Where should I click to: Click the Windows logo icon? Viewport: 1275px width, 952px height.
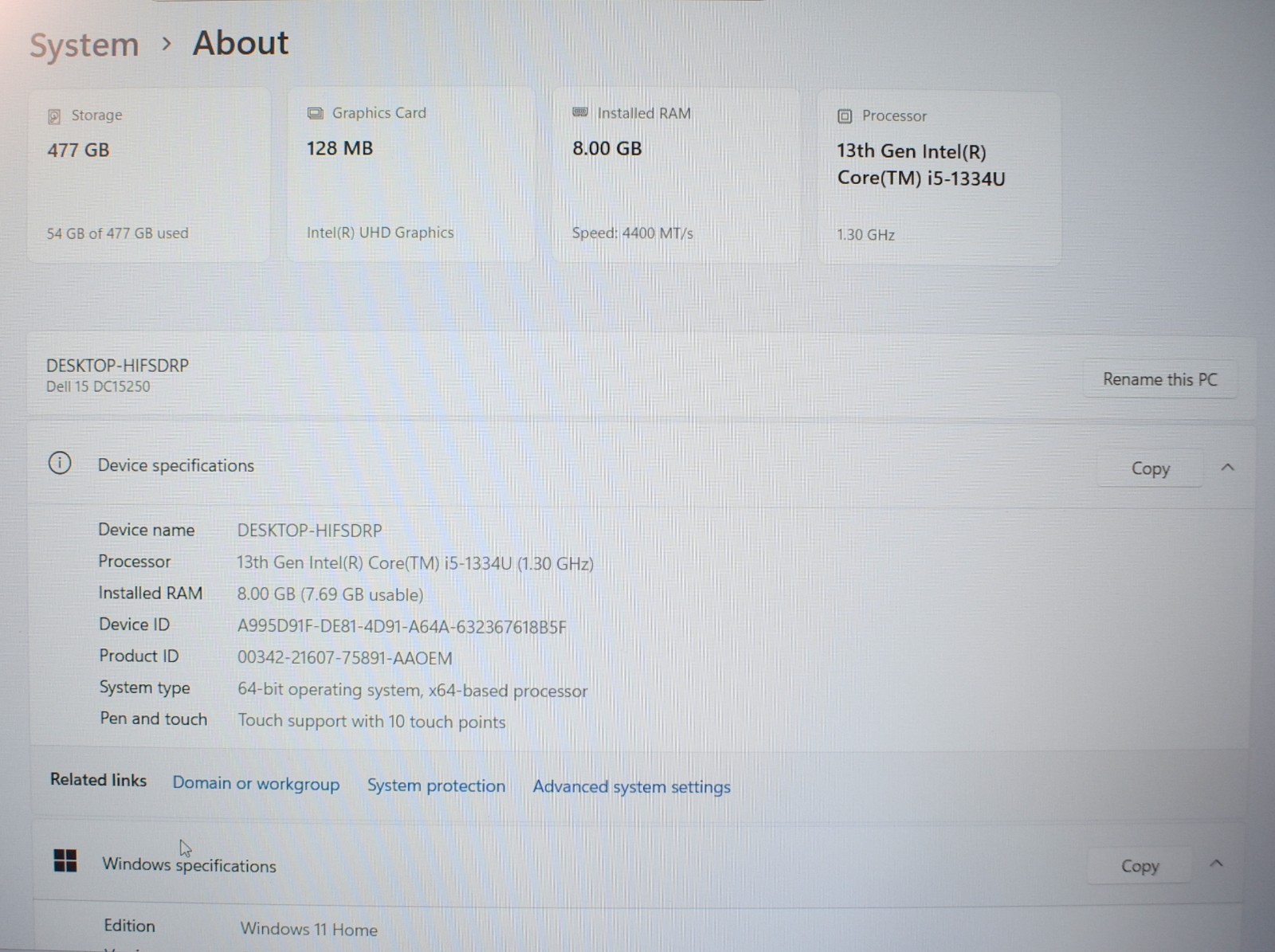click(65, 860)
